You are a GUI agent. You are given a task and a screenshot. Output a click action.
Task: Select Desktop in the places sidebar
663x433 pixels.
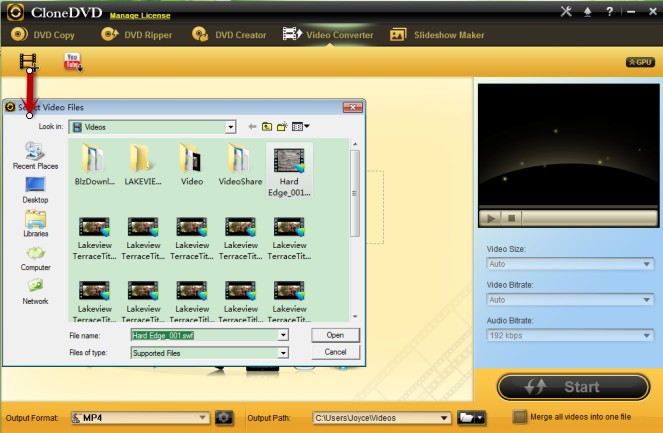pyautogui.click(x=35, y=190)
